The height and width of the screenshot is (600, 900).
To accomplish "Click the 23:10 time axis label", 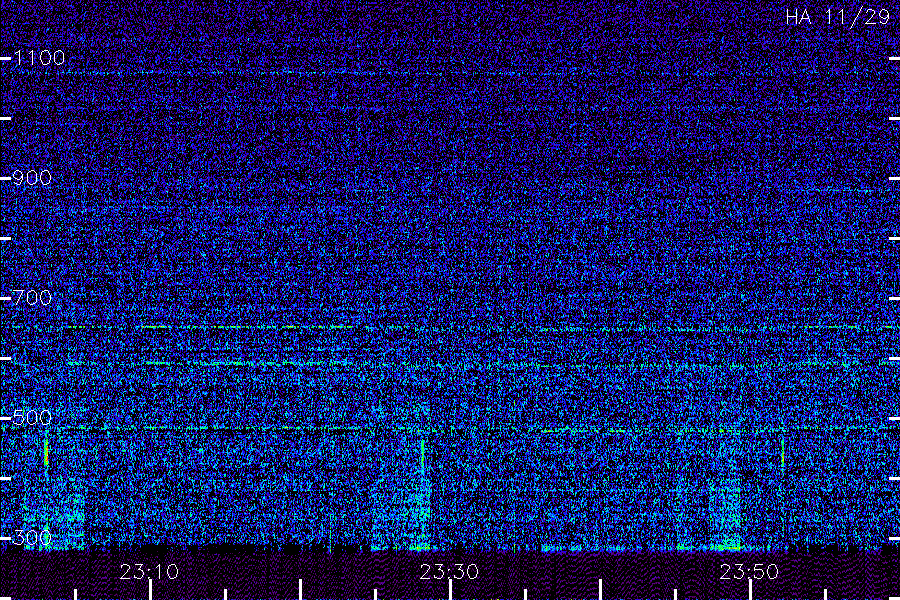I will pyautogui.click(x=149, y=572).
